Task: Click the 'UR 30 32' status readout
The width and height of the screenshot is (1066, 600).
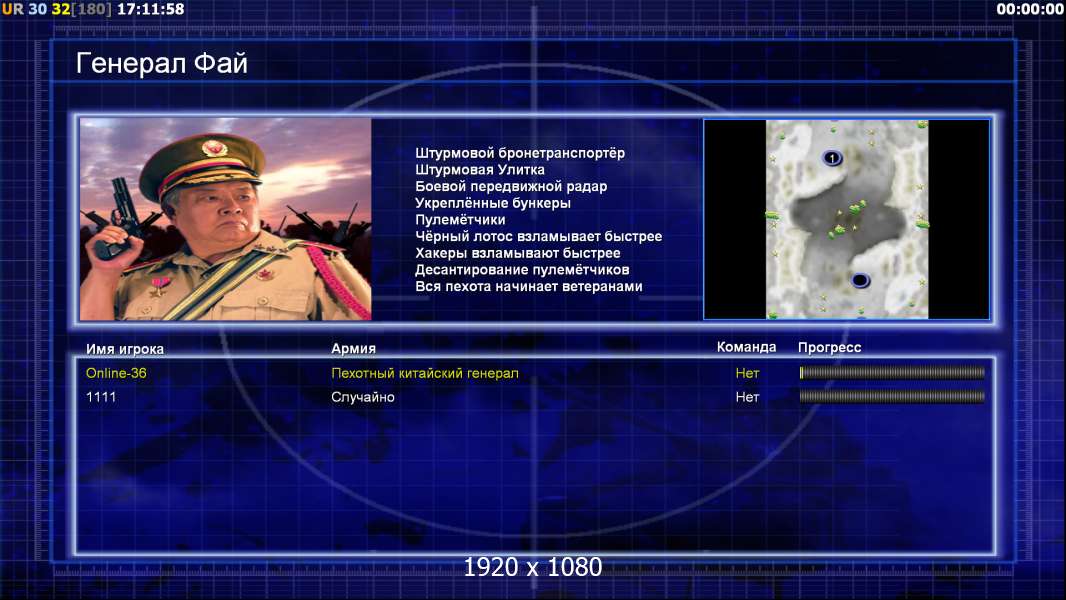Action: pos(36,9)
